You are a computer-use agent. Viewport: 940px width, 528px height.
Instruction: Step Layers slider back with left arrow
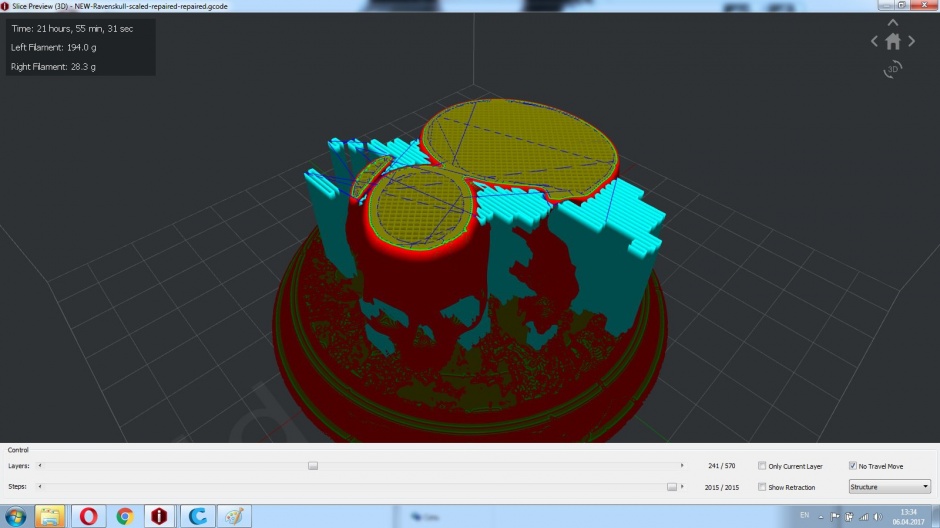pos(40,466)
